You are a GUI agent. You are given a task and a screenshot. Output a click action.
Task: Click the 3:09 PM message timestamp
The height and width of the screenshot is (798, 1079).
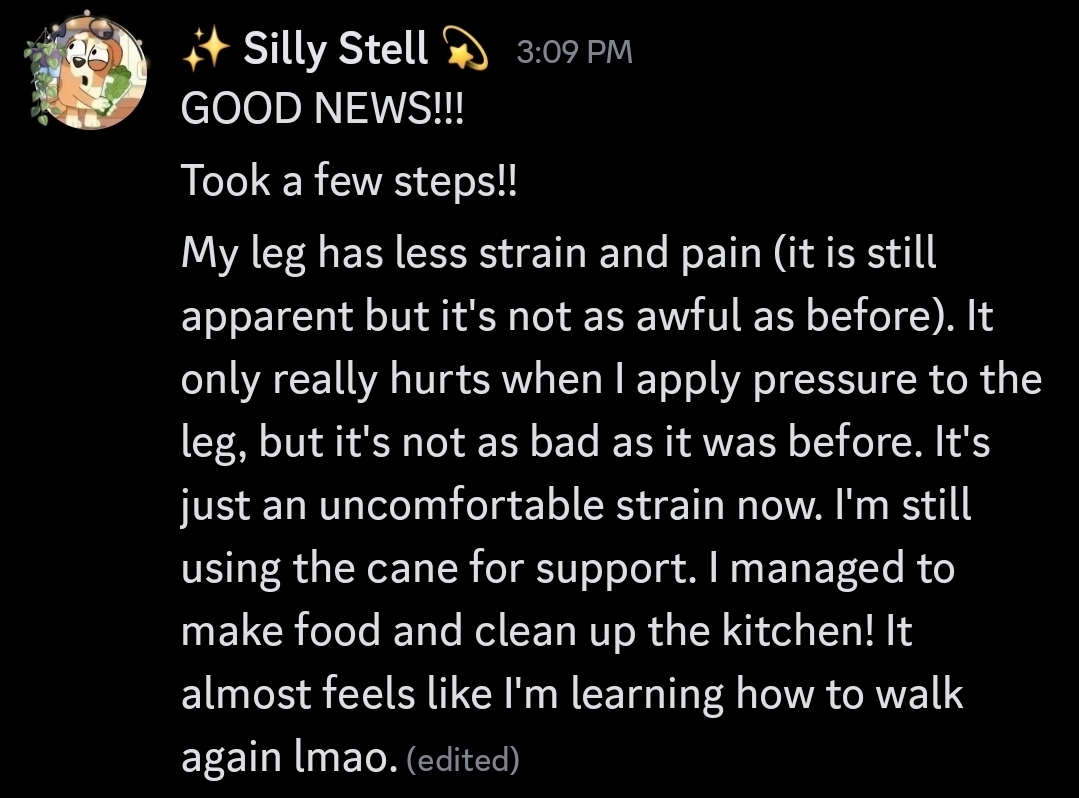click(574, 52)
